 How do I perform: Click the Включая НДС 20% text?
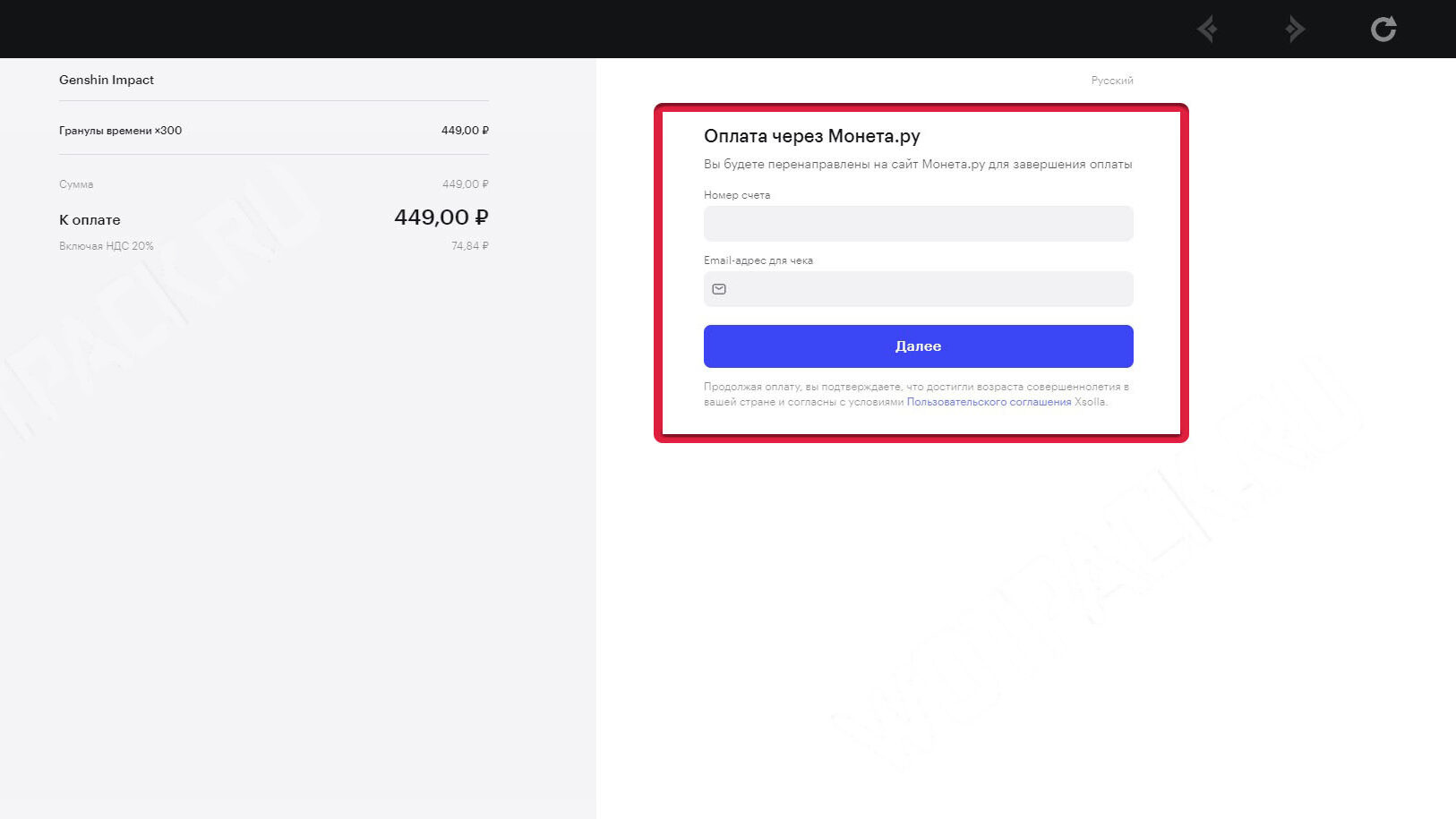pos(107,246)
